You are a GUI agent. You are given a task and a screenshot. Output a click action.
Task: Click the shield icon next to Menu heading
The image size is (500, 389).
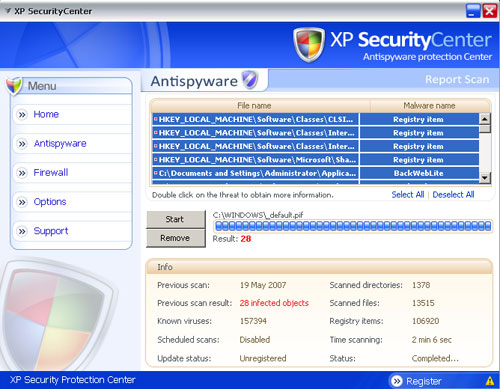pos(14,86)
